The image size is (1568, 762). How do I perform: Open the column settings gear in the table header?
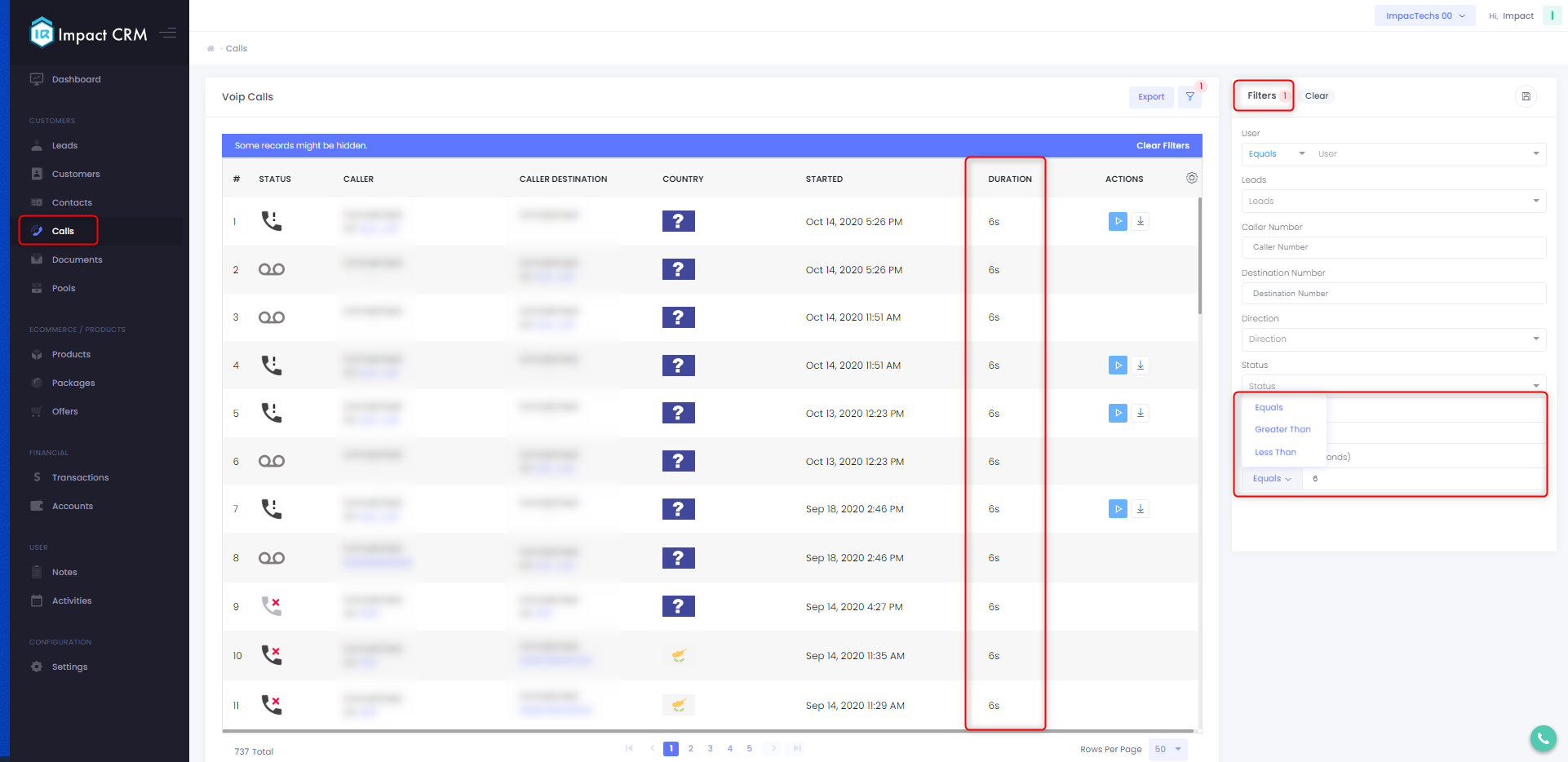tap(1191, 177)
